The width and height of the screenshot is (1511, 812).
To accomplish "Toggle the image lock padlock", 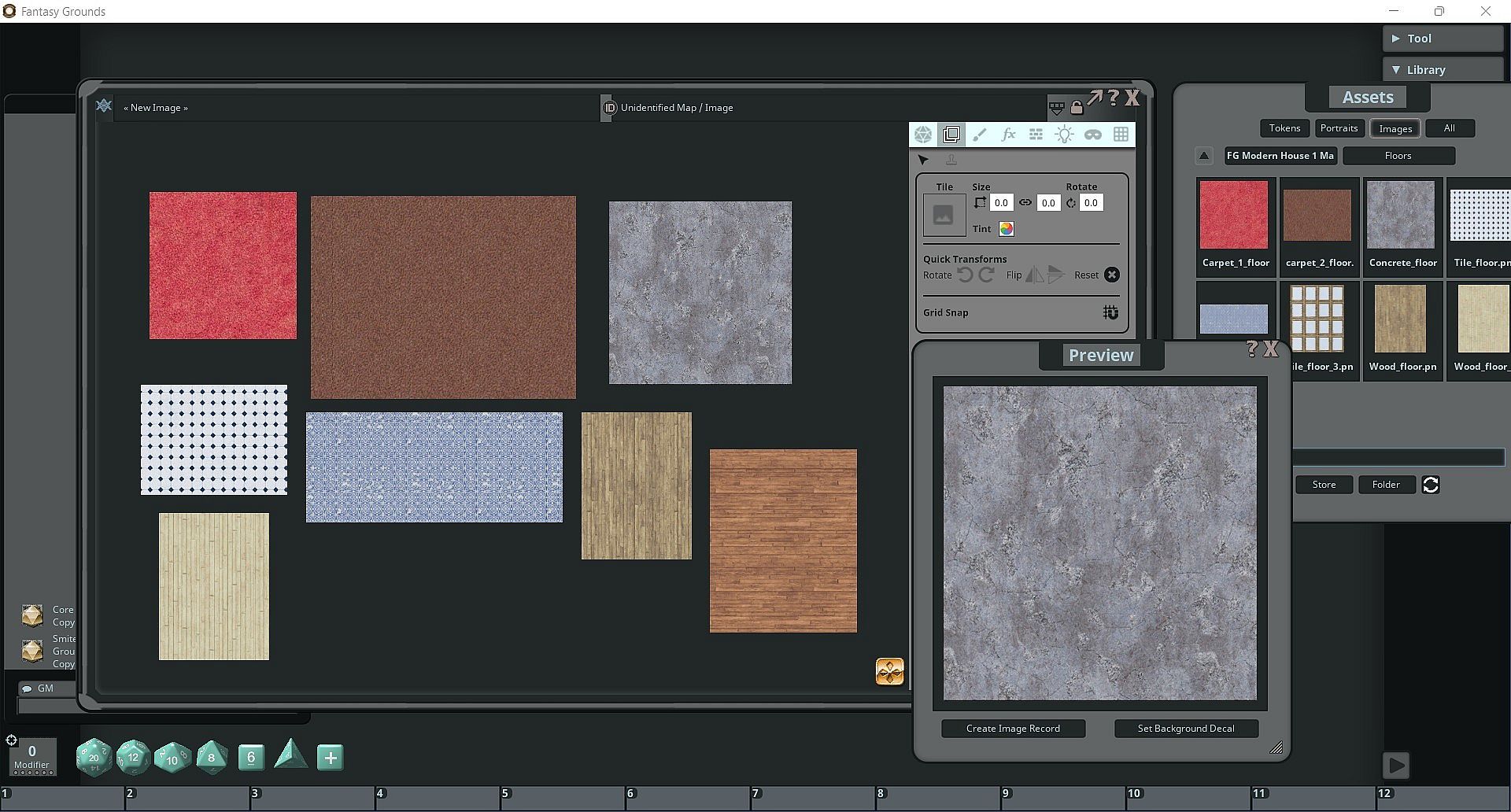I will click(x=1076, y=107).
